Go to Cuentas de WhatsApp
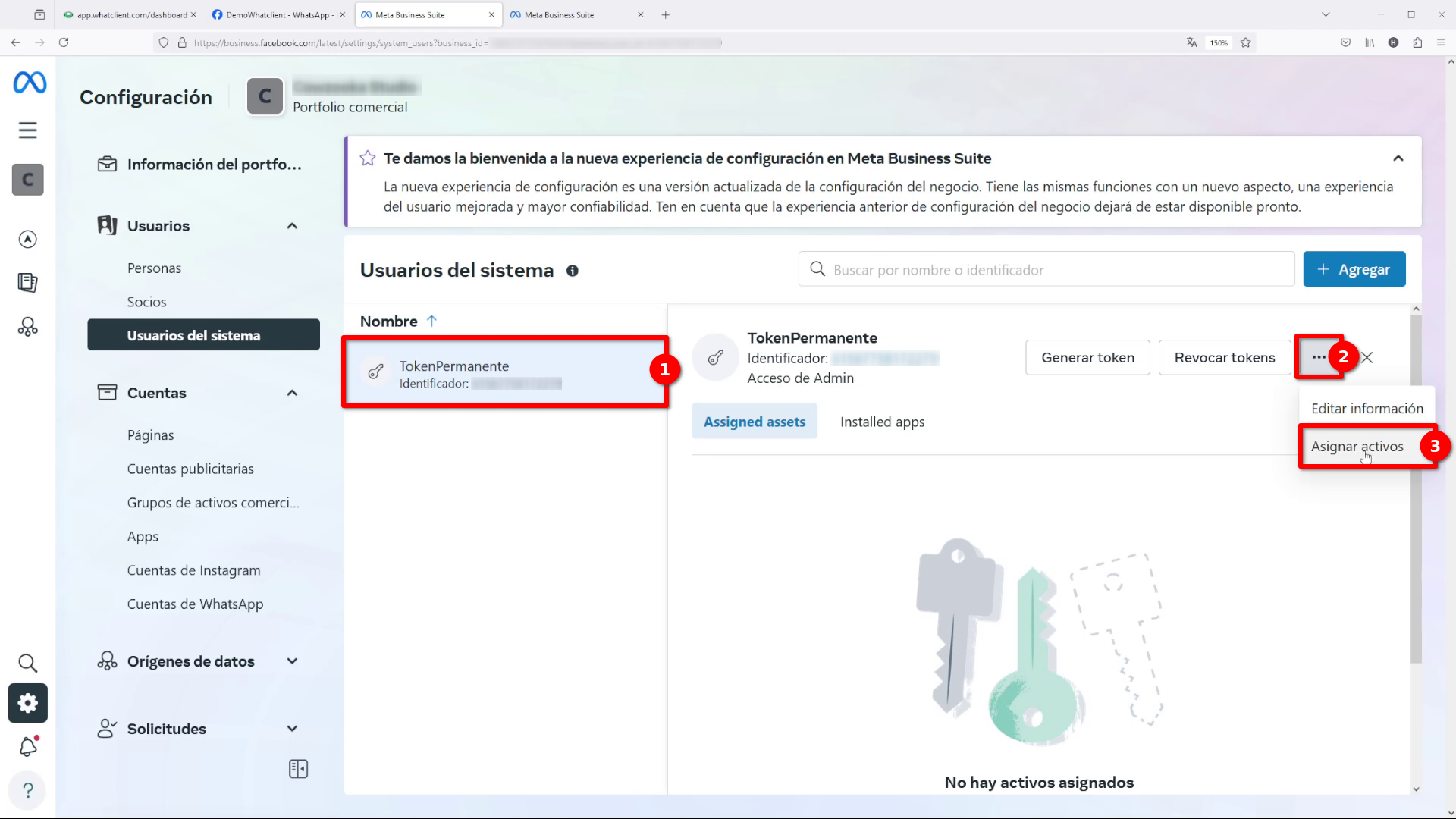This screenshot has width=1456, height=819. click(195, 604)
